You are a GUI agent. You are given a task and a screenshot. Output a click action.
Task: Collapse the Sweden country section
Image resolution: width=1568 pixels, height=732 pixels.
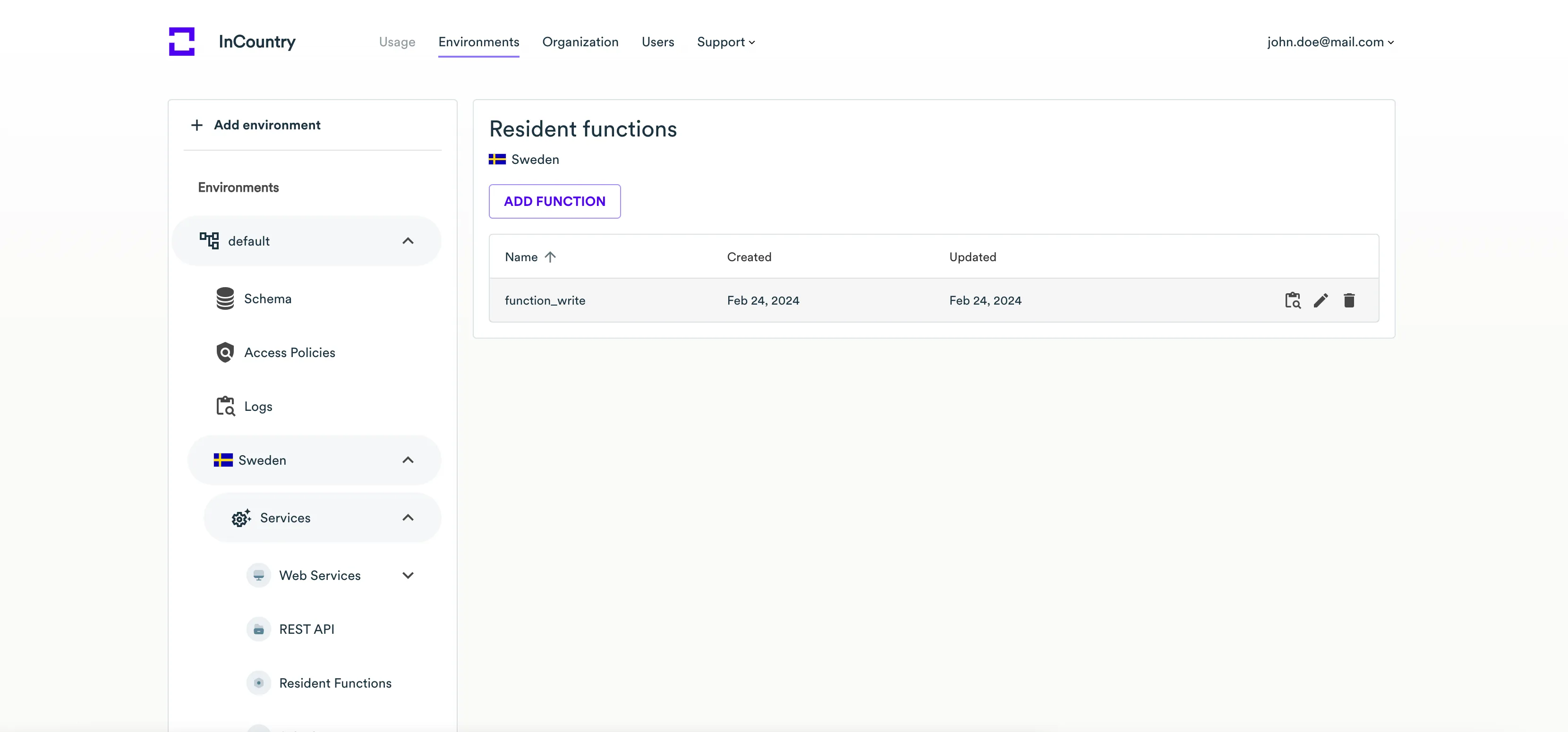[408, 460]
